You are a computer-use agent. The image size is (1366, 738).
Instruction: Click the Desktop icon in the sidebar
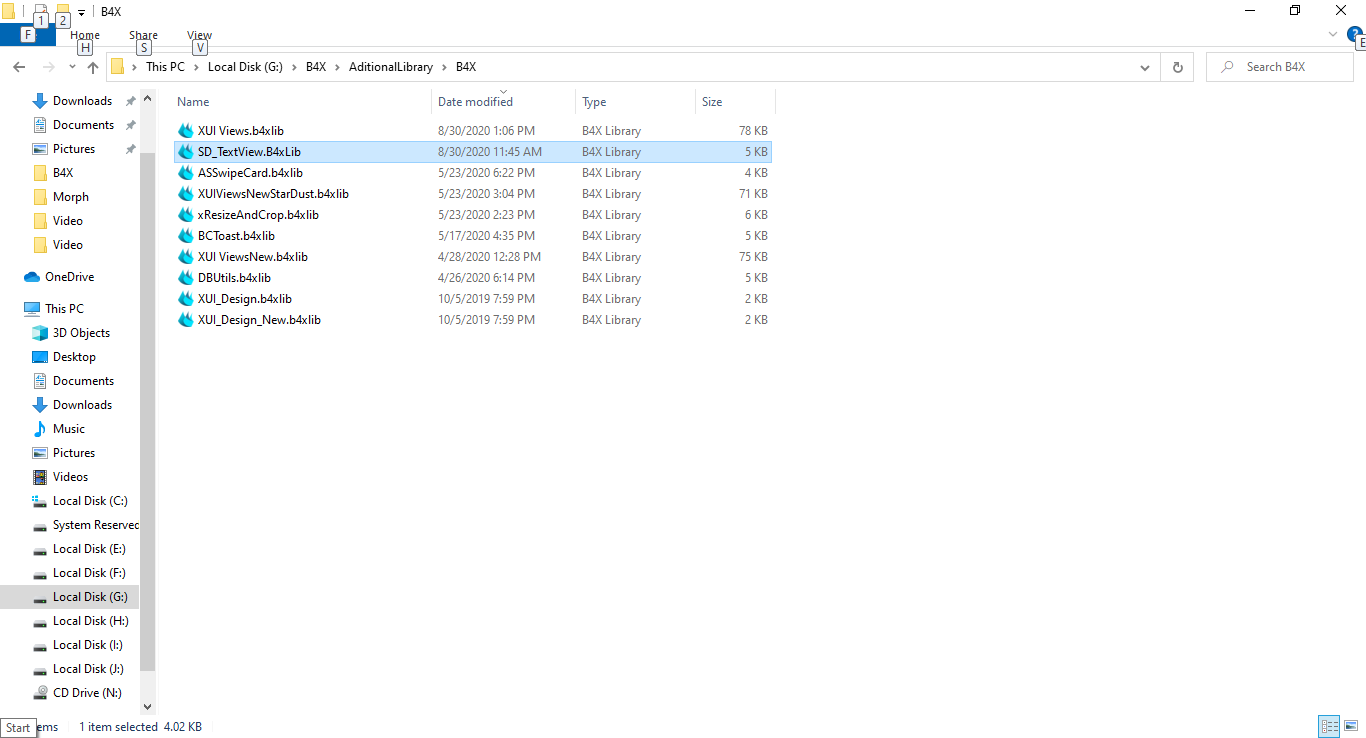coord(40,357)
